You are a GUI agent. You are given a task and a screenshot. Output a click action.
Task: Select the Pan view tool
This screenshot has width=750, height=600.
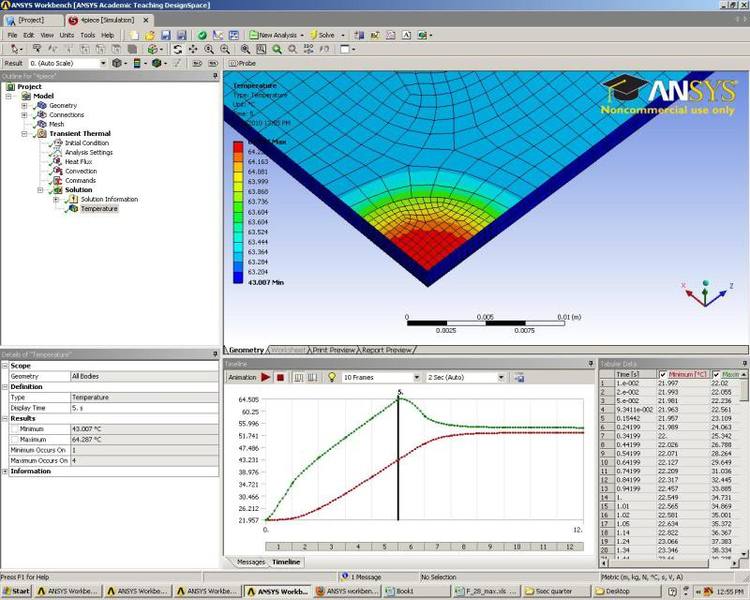pyautogui.click(x=193, y=49)
